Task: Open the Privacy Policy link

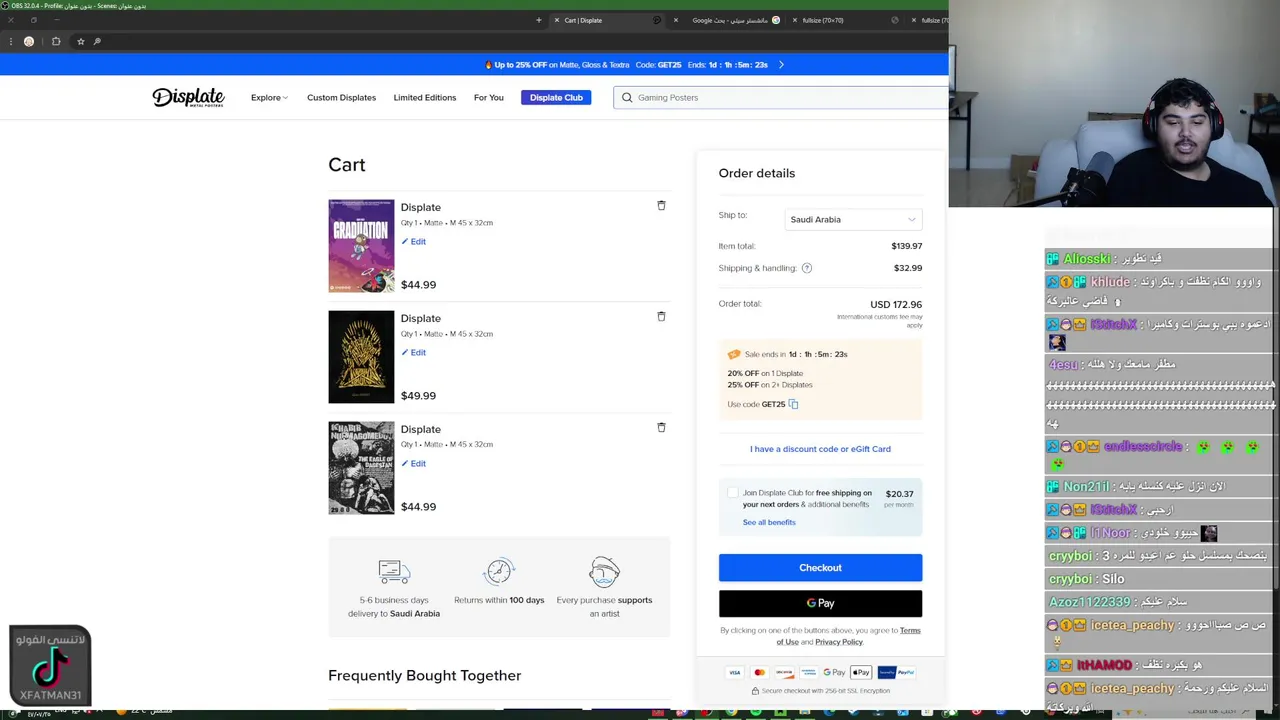Action: point(838,642)
